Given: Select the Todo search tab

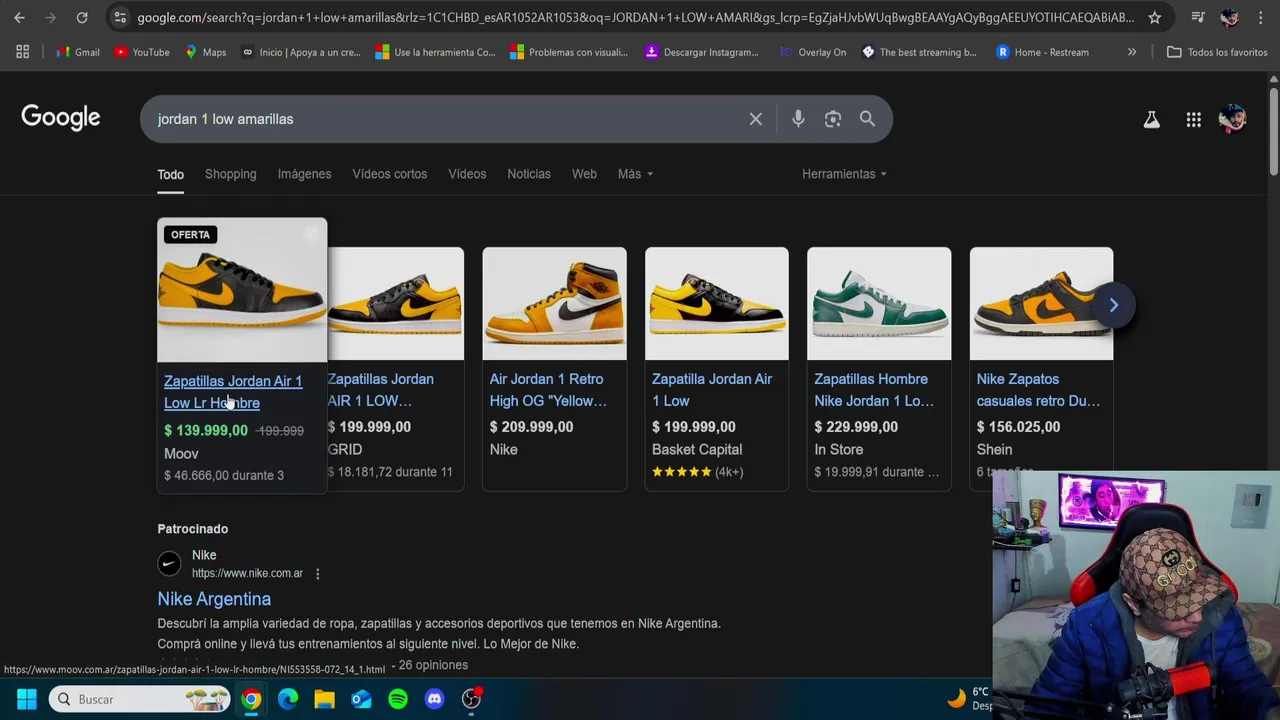Looking at the screenshot, I should coord(170,174).
